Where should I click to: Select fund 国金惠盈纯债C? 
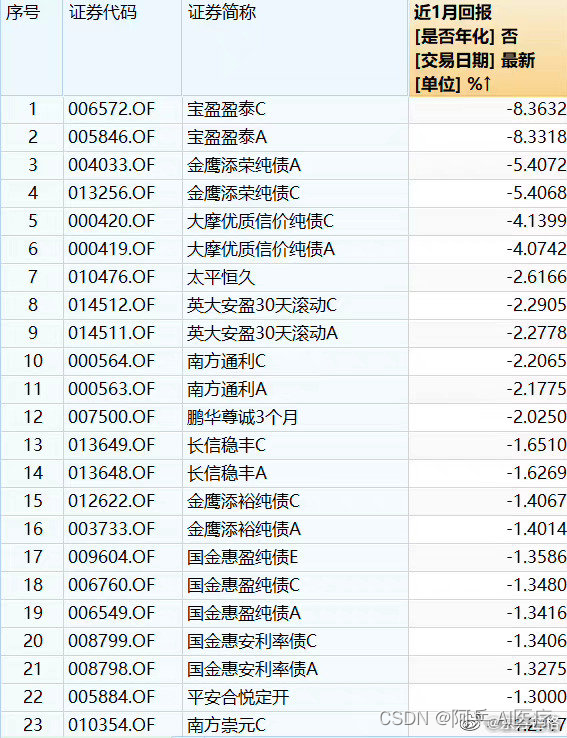[x=243, y=585]
